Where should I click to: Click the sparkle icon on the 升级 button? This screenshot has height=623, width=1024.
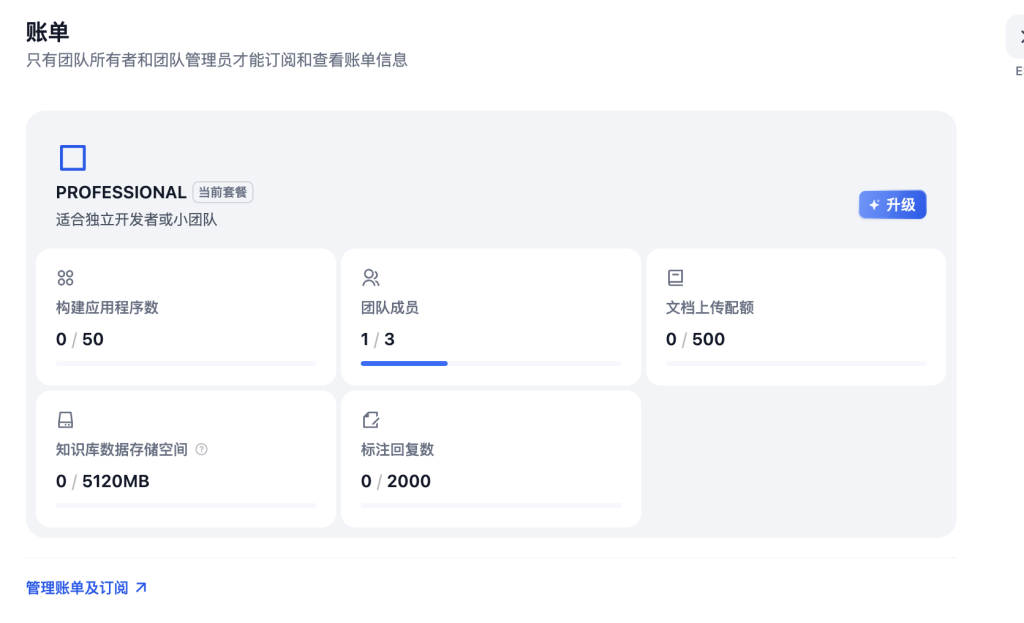pyautogui.click(x=874, y=205)
